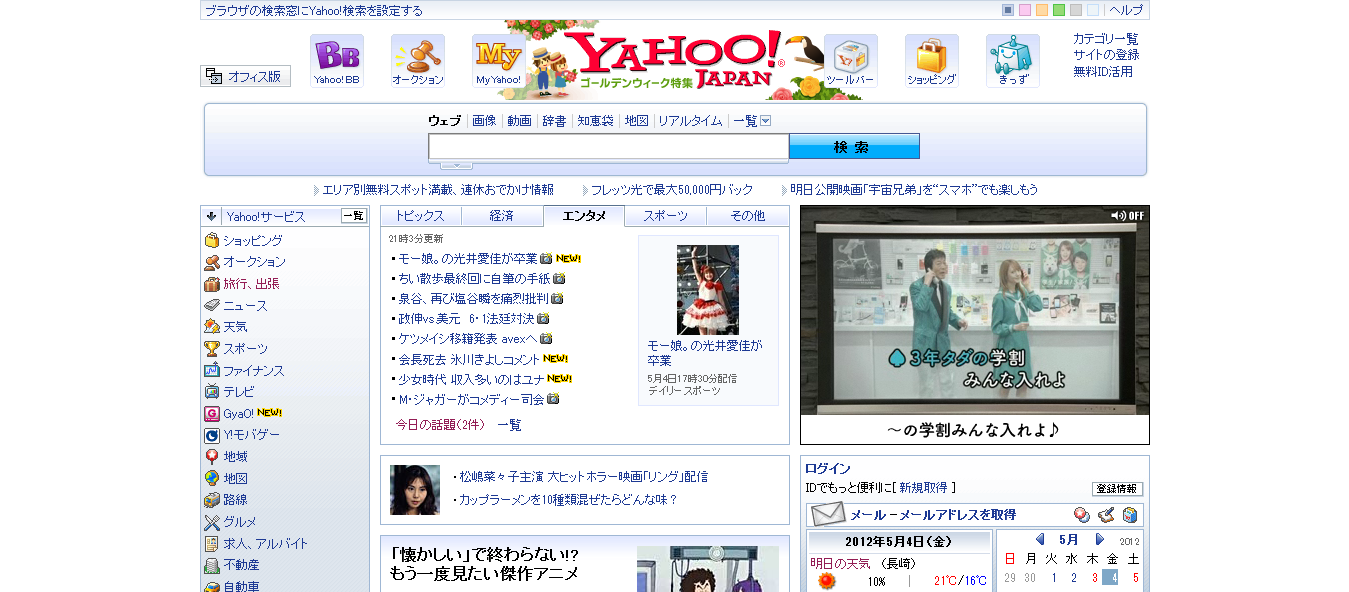The width and height of the screenshot is (1349, 592).
Task: Click the スポーツ trophy icon in sidebar
Action: [x=212, y=349]
